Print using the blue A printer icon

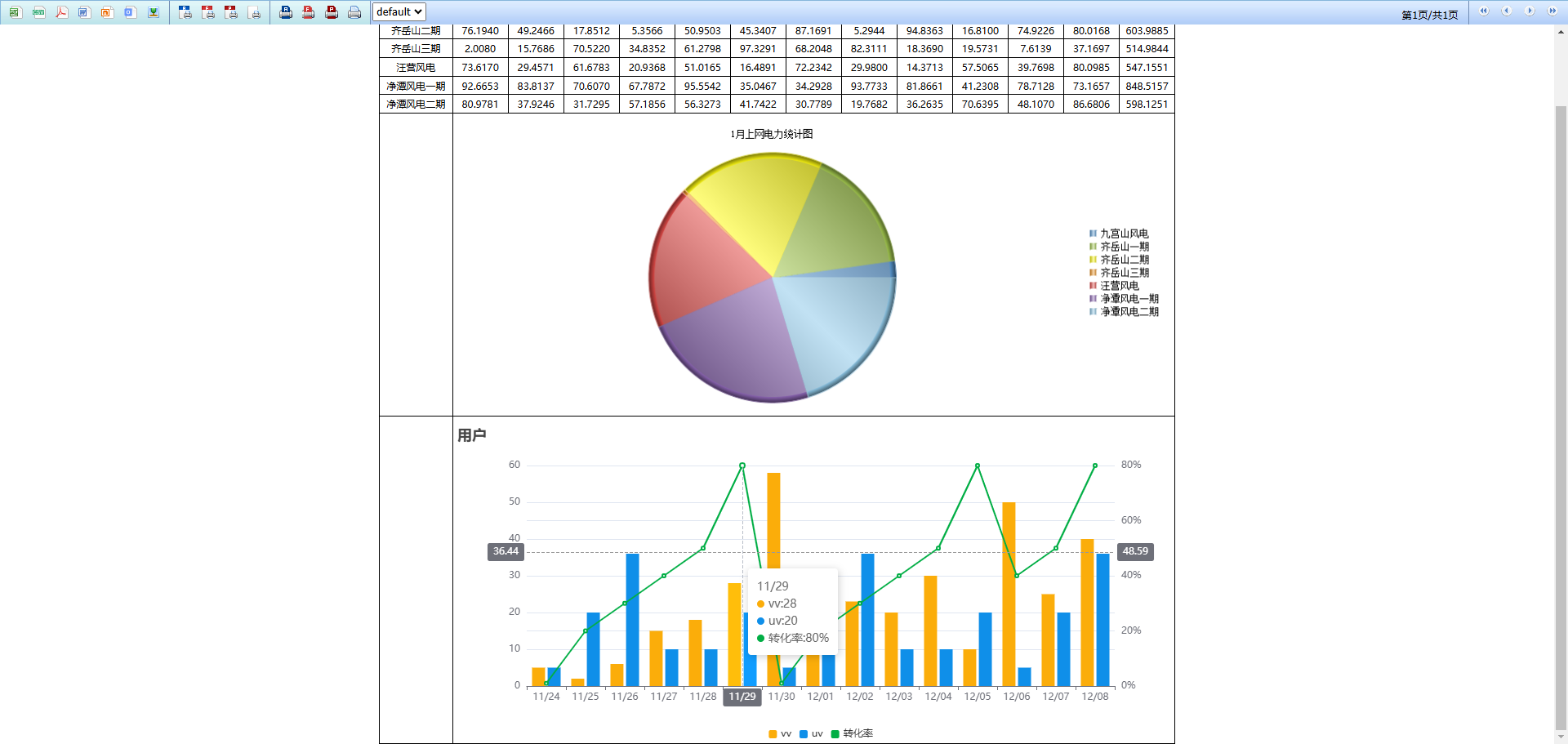coord(286,12)
